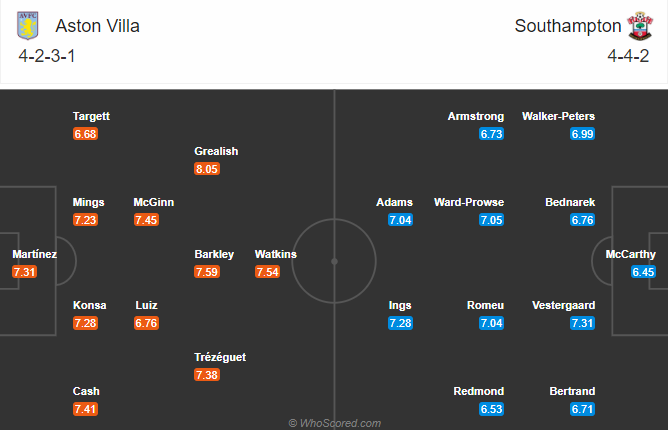
Task: Click player name Ward-Prowse
Action: tap(469, 202)
